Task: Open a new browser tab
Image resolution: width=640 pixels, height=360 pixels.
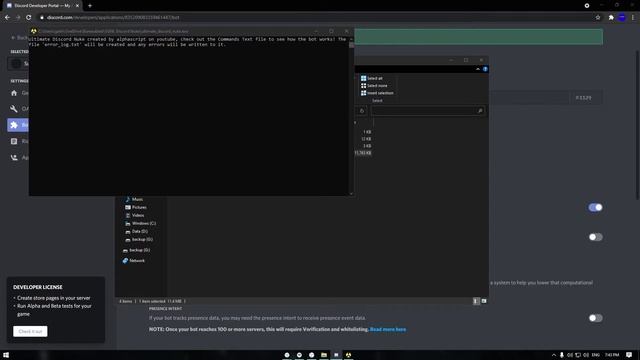Action: tap(90, 6)
